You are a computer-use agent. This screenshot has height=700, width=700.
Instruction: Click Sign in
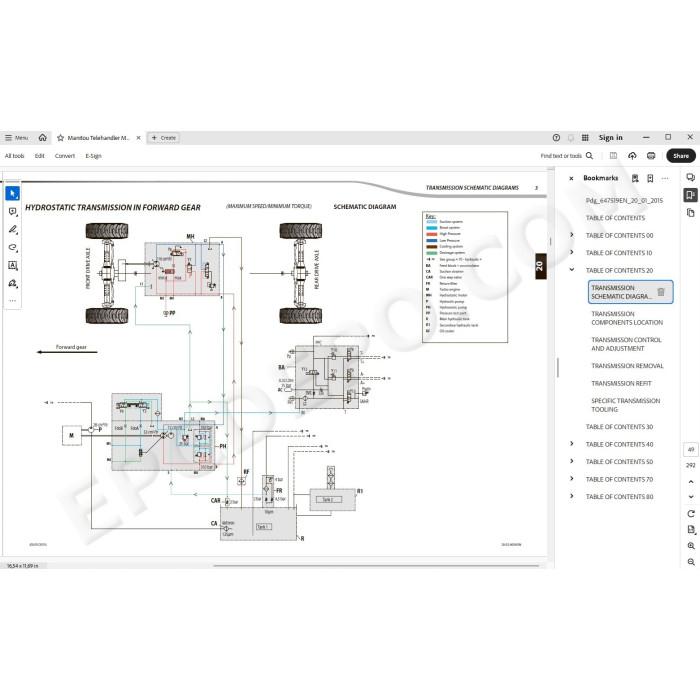(x=610, y=138)
